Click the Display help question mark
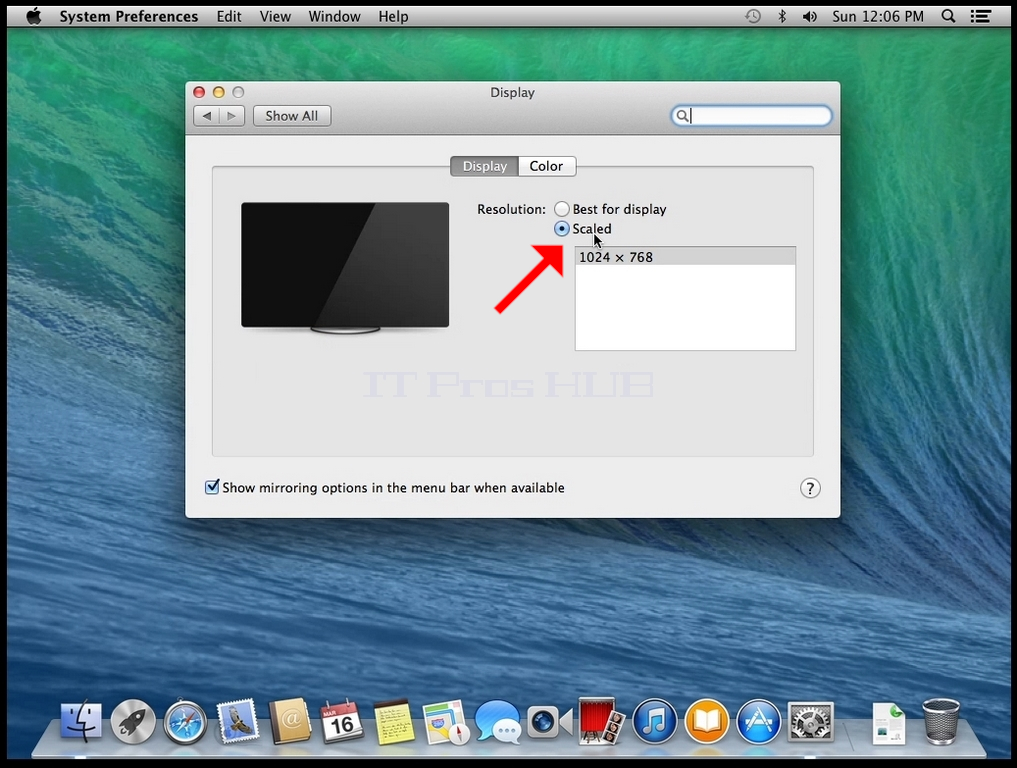1017x768 pixels. 810,488
